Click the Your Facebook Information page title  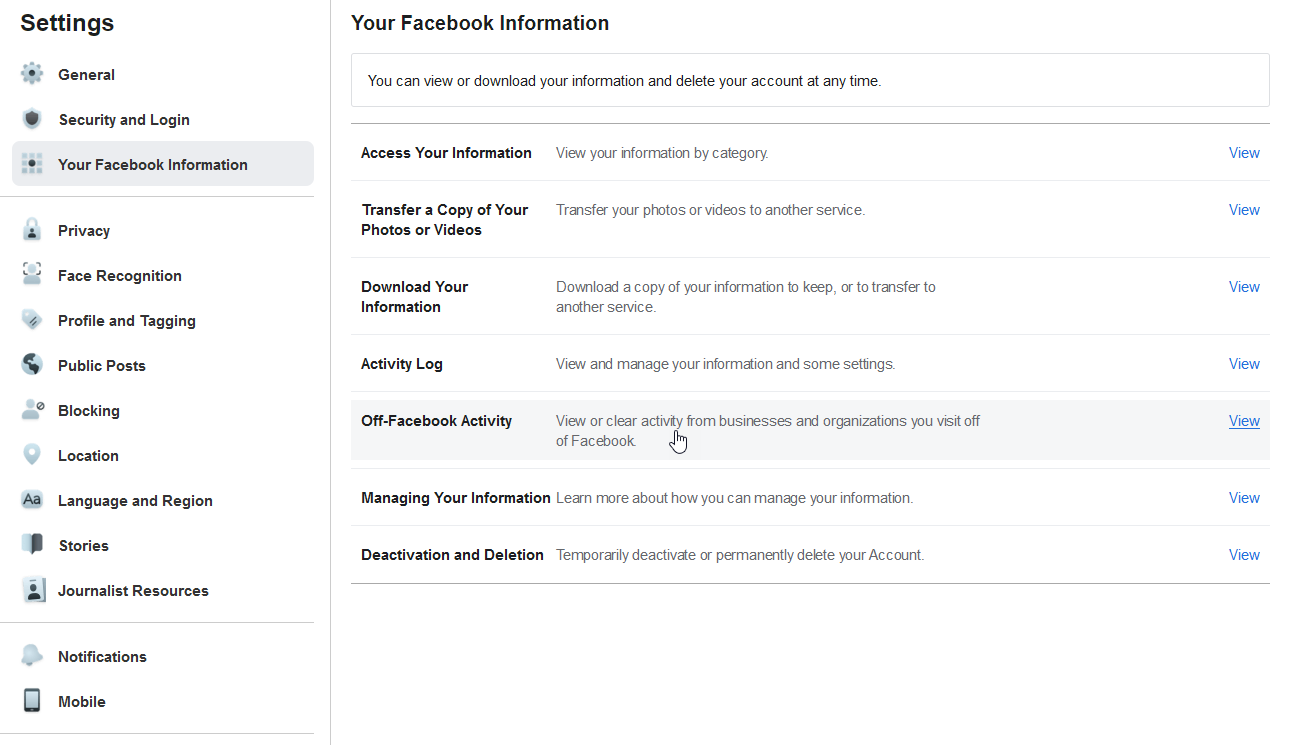click(480, 23)
